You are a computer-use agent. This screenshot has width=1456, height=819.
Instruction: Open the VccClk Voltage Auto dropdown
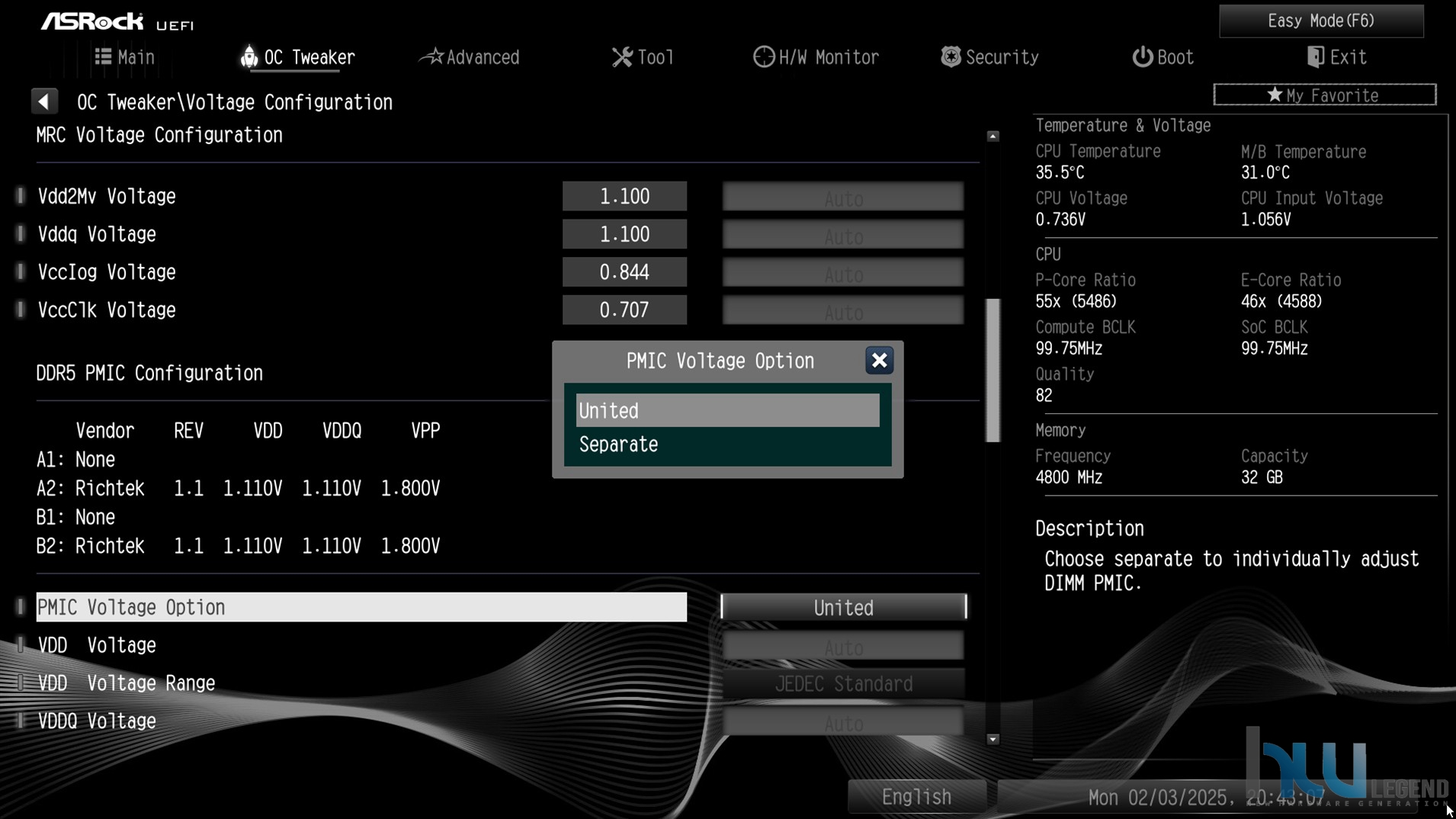tap(843, 311)
